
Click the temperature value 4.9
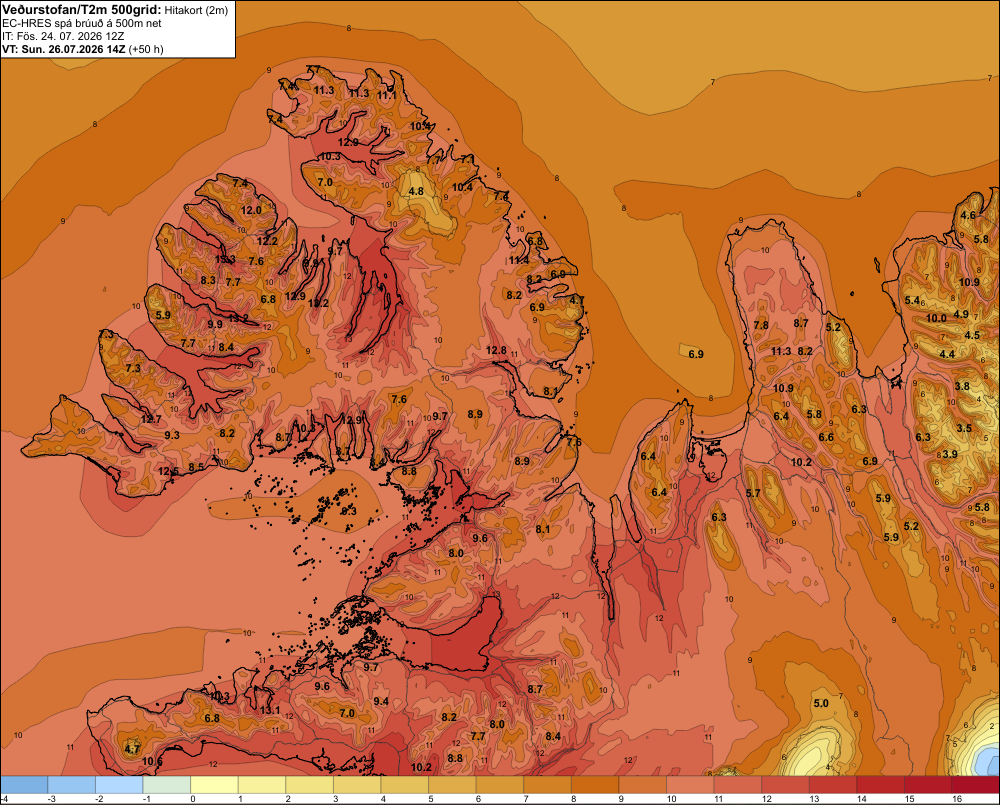[x=961, y=314]
